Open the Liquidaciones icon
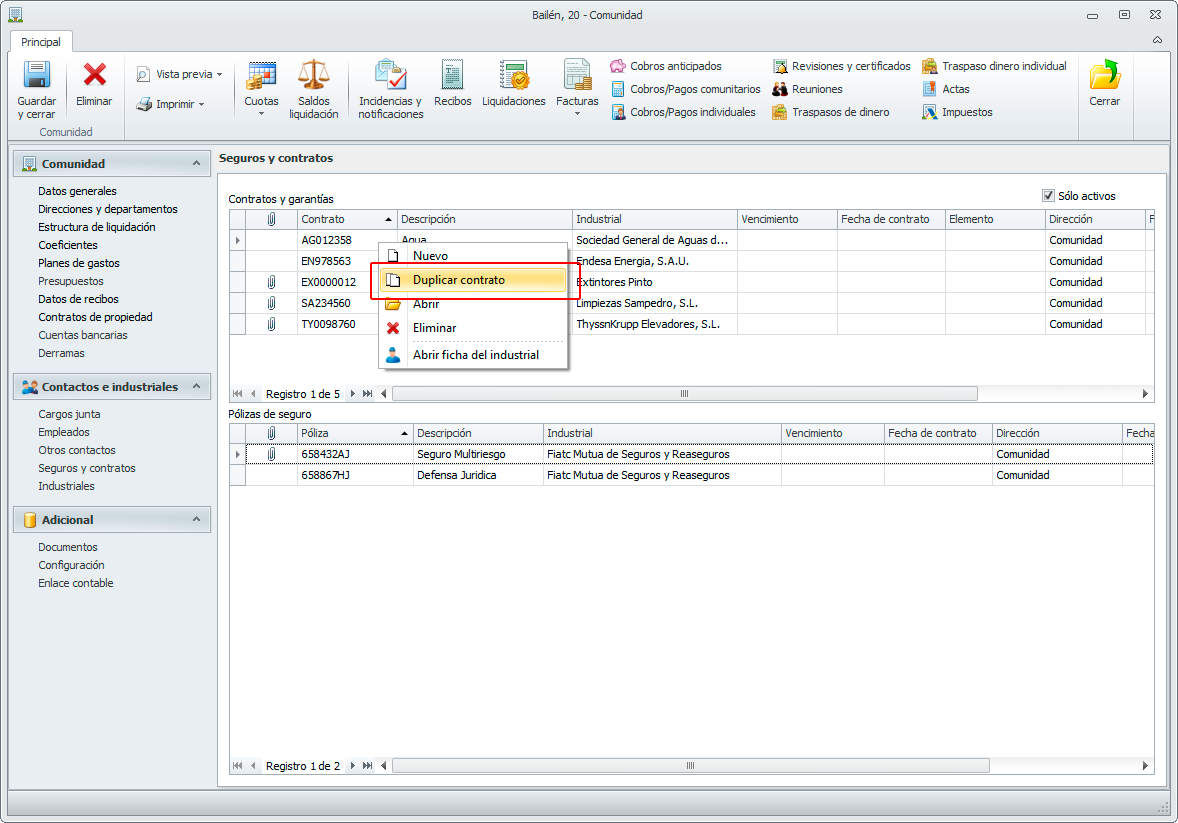This screenshot has height=823, width=1178. (x=514, y=75)
